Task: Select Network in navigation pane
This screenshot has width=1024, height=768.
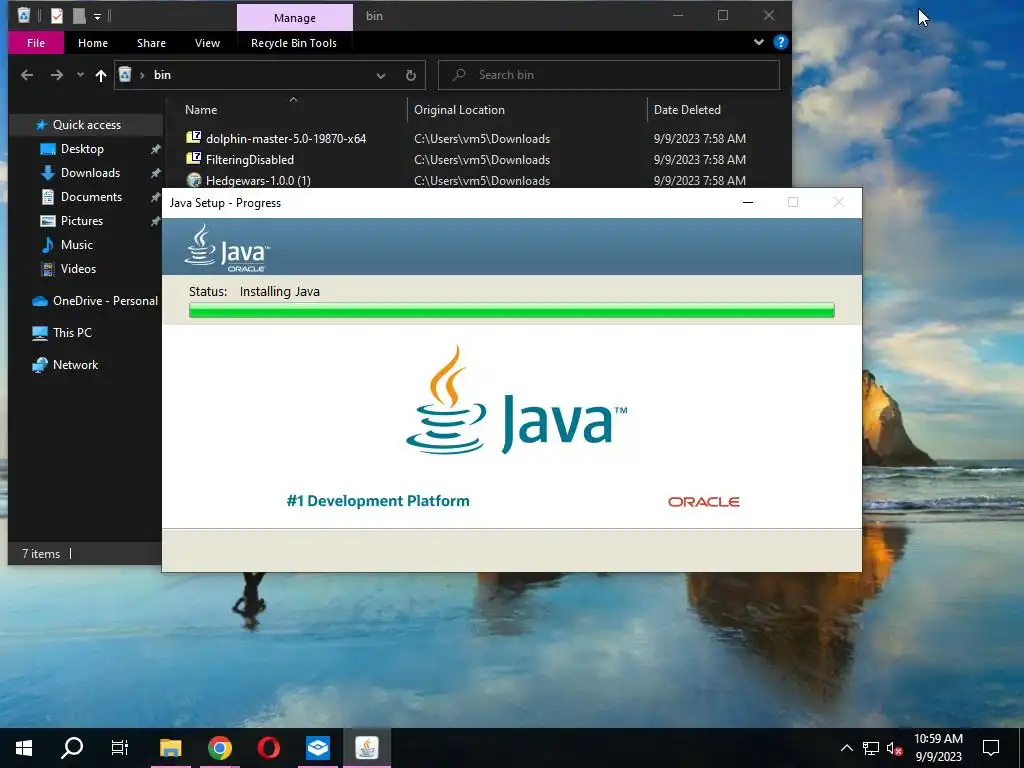Action: (66, 365)
